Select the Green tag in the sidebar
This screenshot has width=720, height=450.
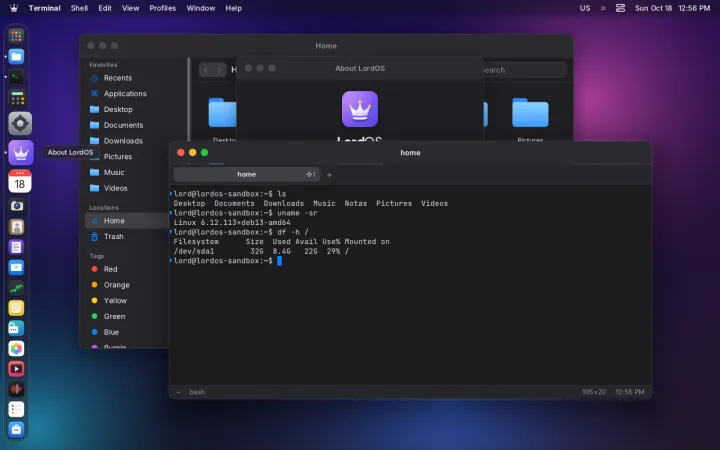(x=127, y=316)
